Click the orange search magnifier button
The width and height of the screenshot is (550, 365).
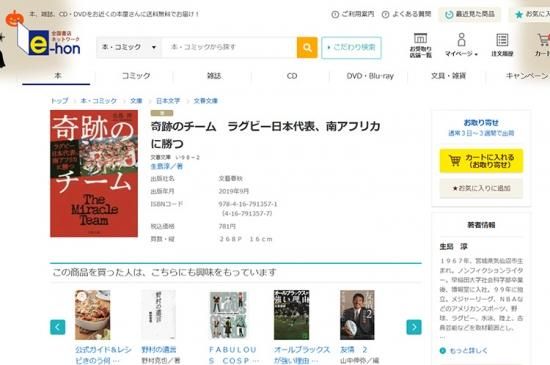[x=307, y=47]
